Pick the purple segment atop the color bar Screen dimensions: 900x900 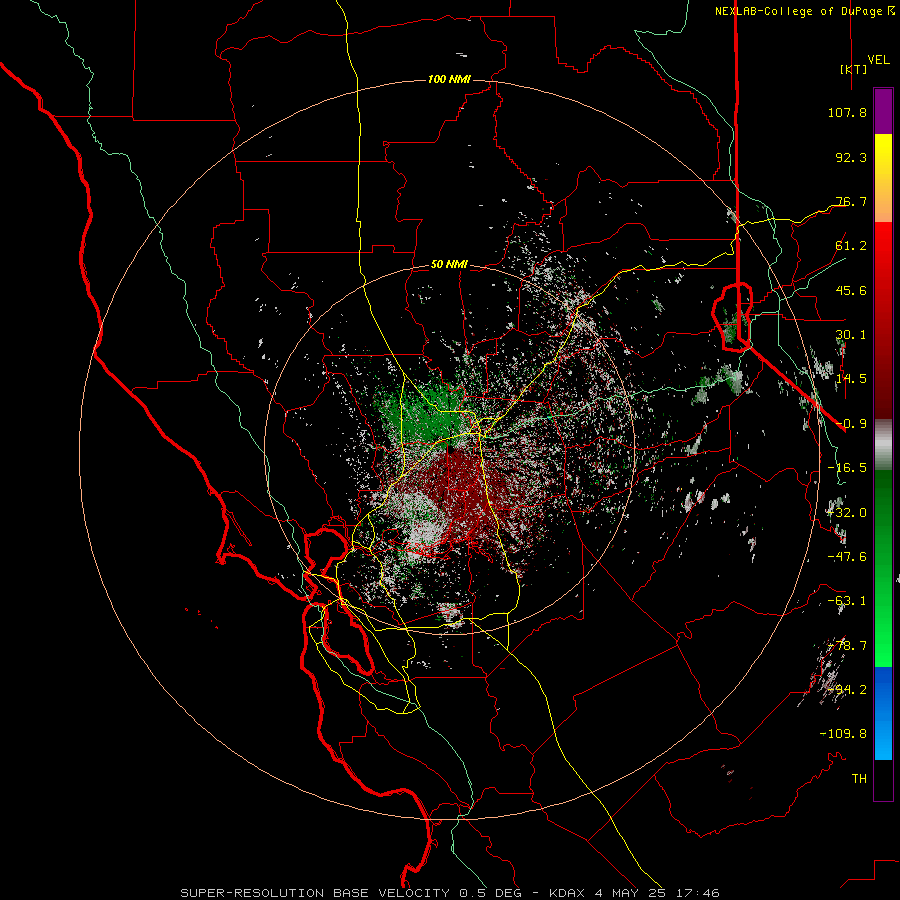pos(883,111)
